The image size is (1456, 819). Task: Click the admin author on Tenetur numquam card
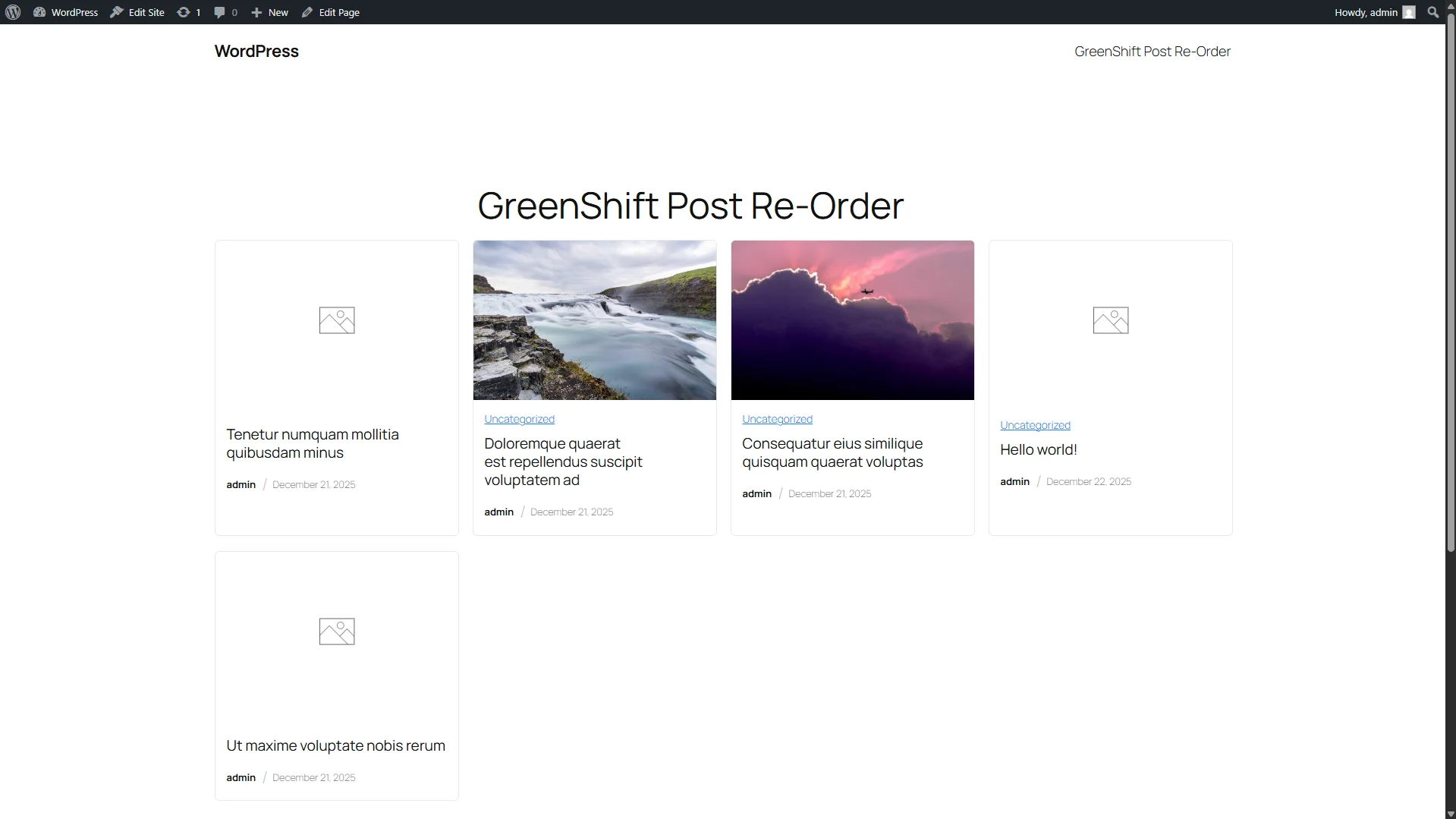click(241, 484)
